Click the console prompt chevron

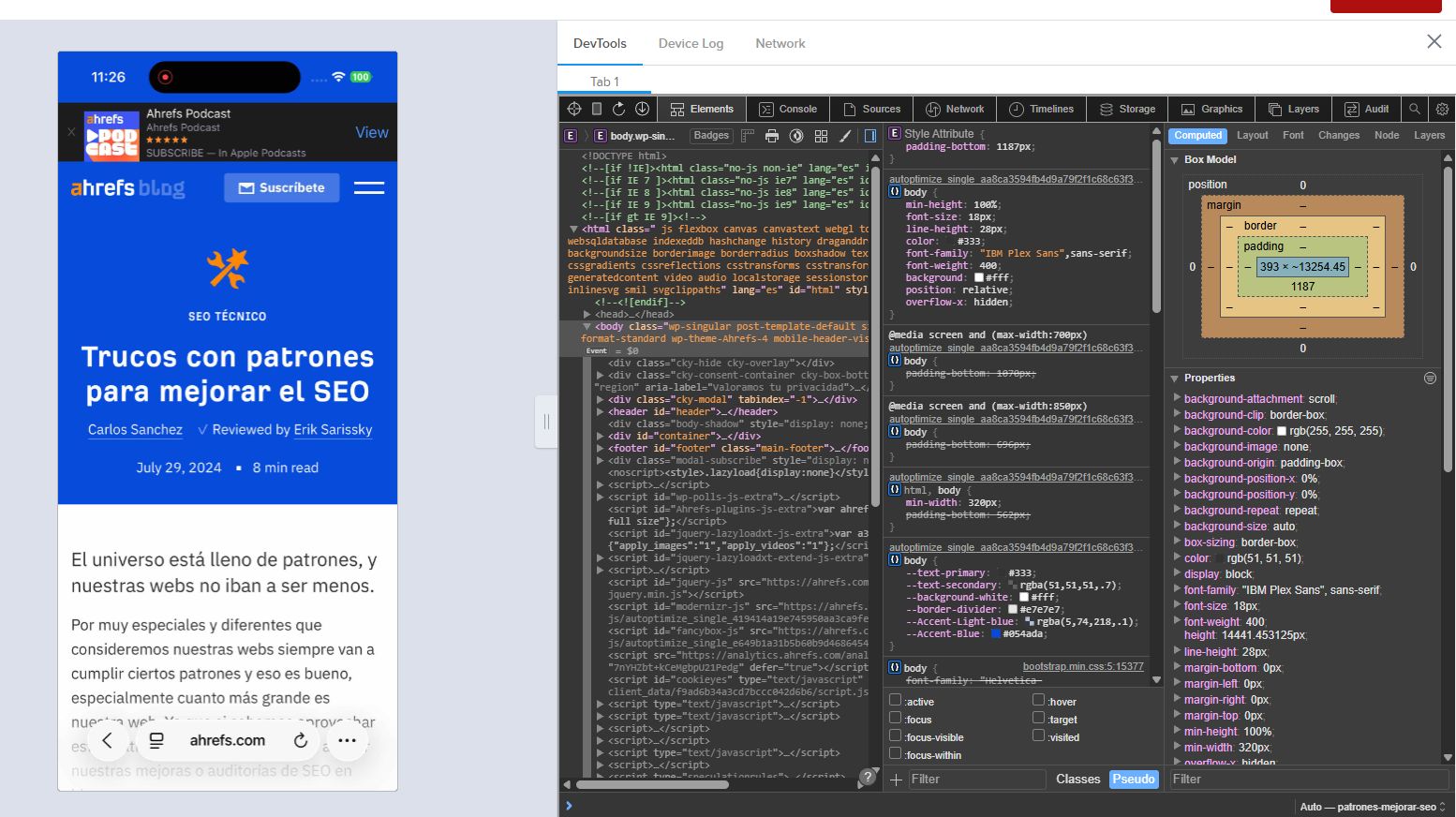(x=569, y=805)
